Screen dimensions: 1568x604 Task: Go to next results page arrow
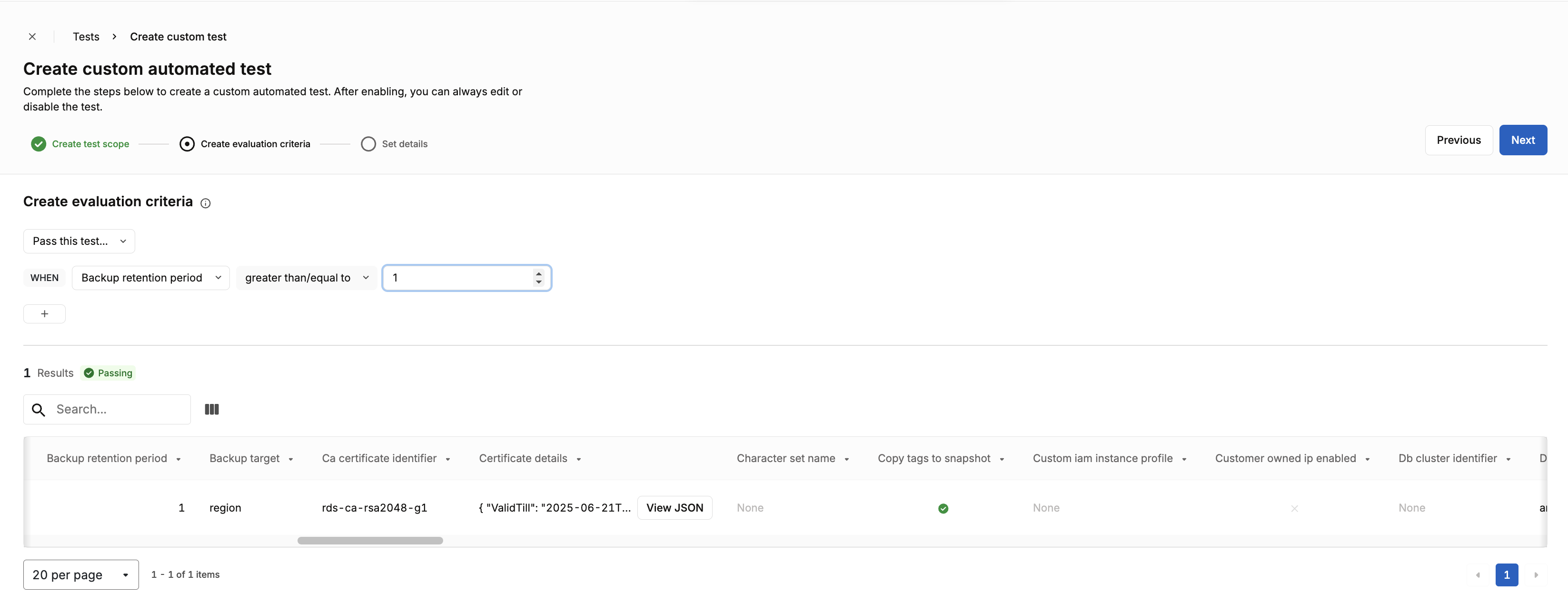[1536, 575]
